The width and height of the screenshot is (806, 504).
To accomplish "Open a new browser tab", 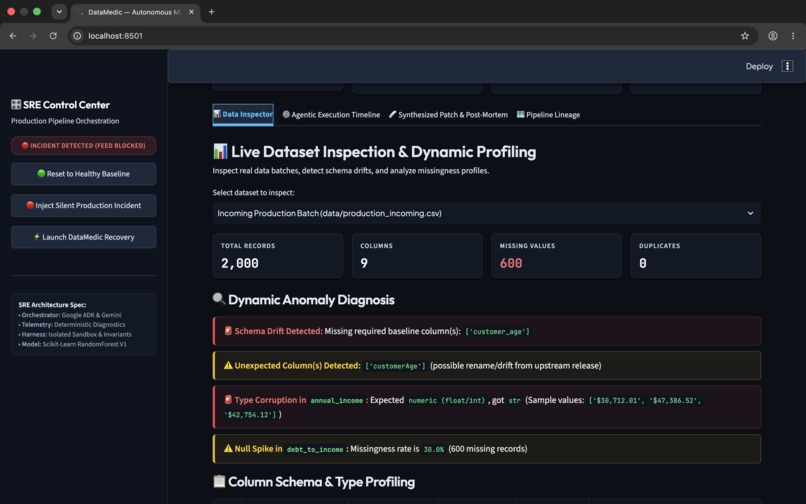I will point(211,12).
